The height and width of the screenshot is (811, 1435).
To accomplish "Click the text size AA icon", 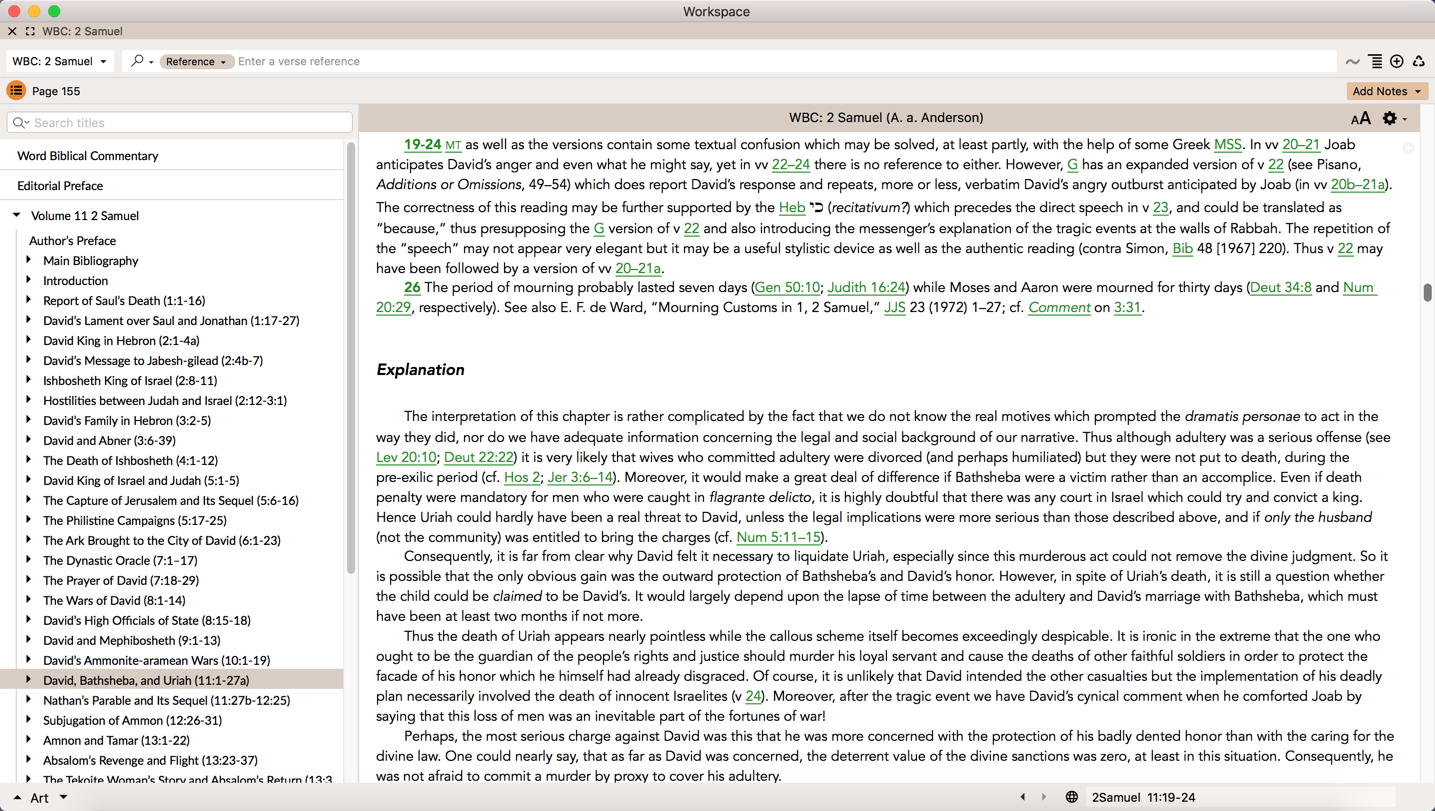I will tap(1360, 118).
